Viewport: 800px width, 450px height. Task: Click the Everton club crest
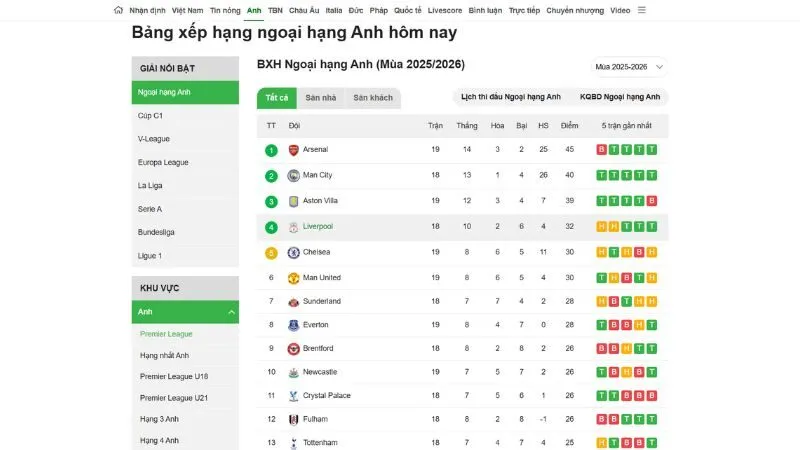293,325
